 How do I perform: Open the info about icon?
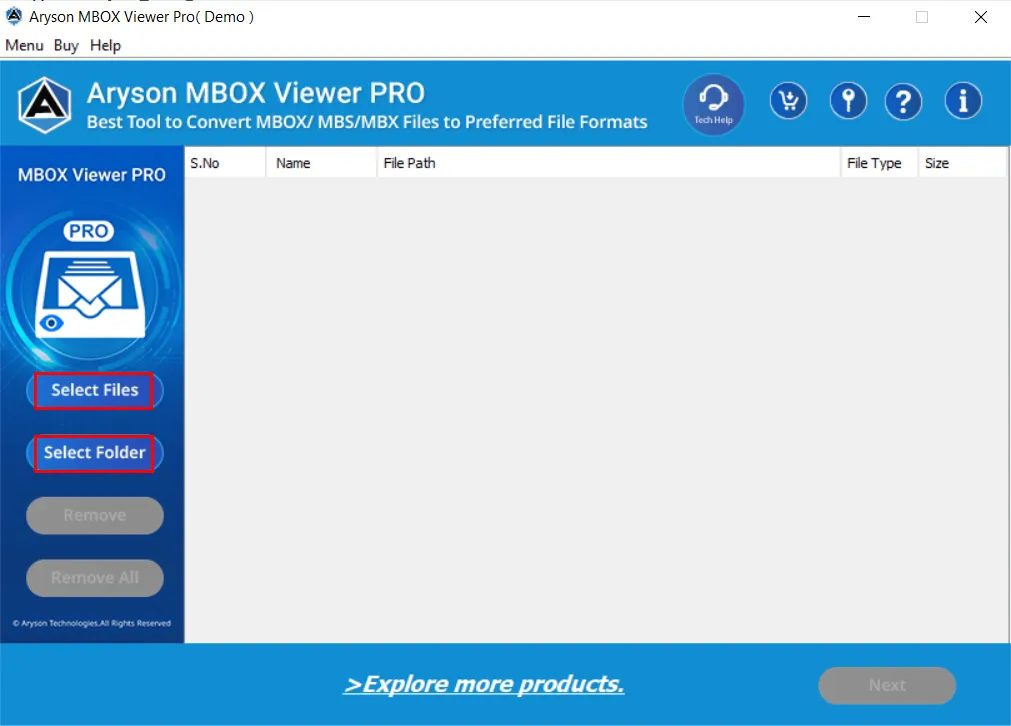click(x=963, y=101)
